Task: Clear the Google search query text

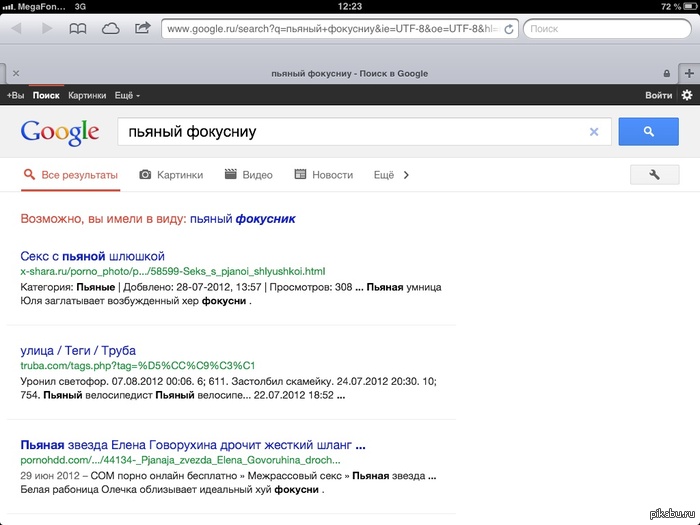Action: (x=594, y=132)
